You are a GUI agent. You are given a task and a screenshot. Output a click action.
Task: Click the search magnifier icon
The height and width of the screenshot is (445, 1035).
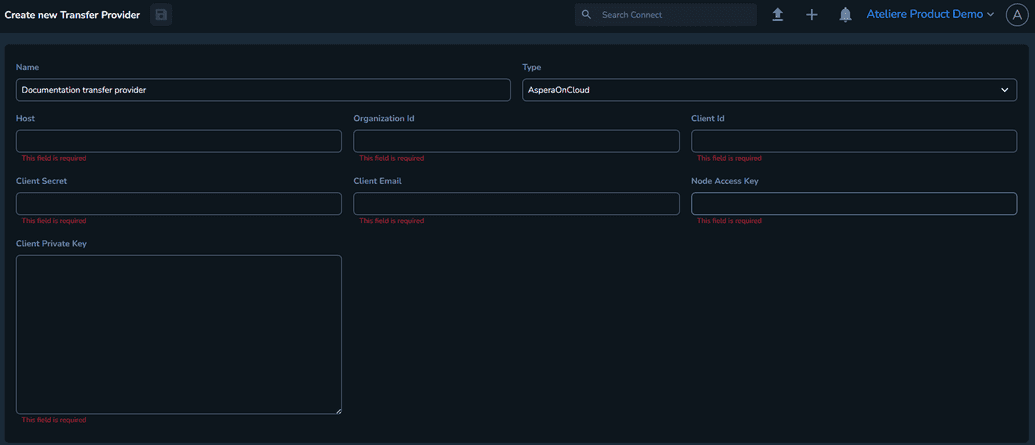[586, 15]
